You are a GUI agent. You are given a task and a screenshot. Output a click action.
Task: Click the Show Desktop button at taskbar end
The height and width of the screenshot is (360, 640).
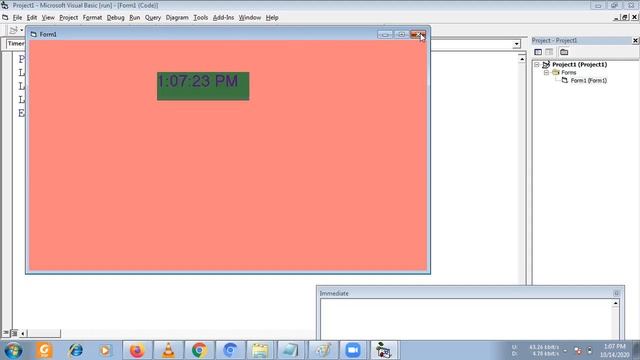(636, 350)
